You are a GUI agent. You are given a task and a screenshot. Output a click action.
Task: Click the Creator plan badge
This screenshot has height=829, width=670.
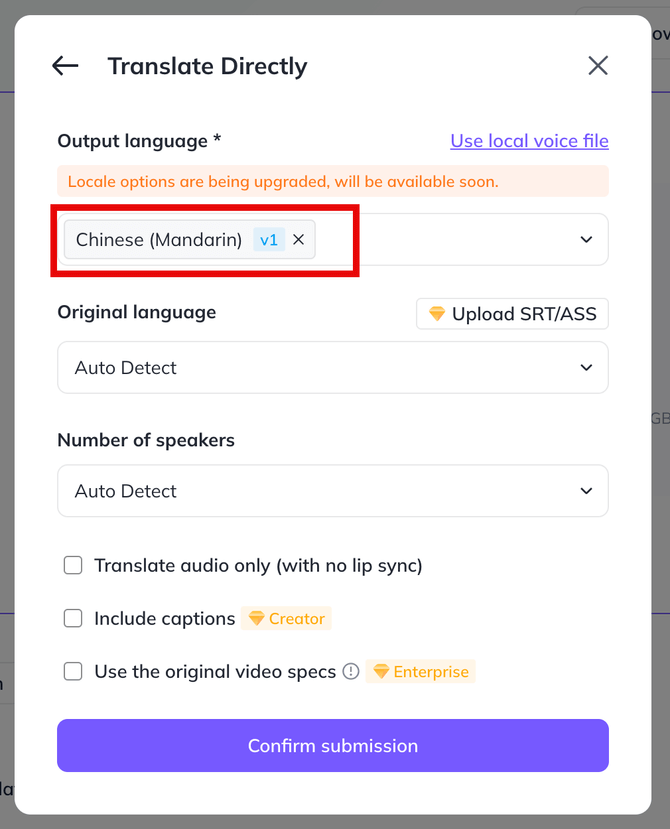(286, 618)
